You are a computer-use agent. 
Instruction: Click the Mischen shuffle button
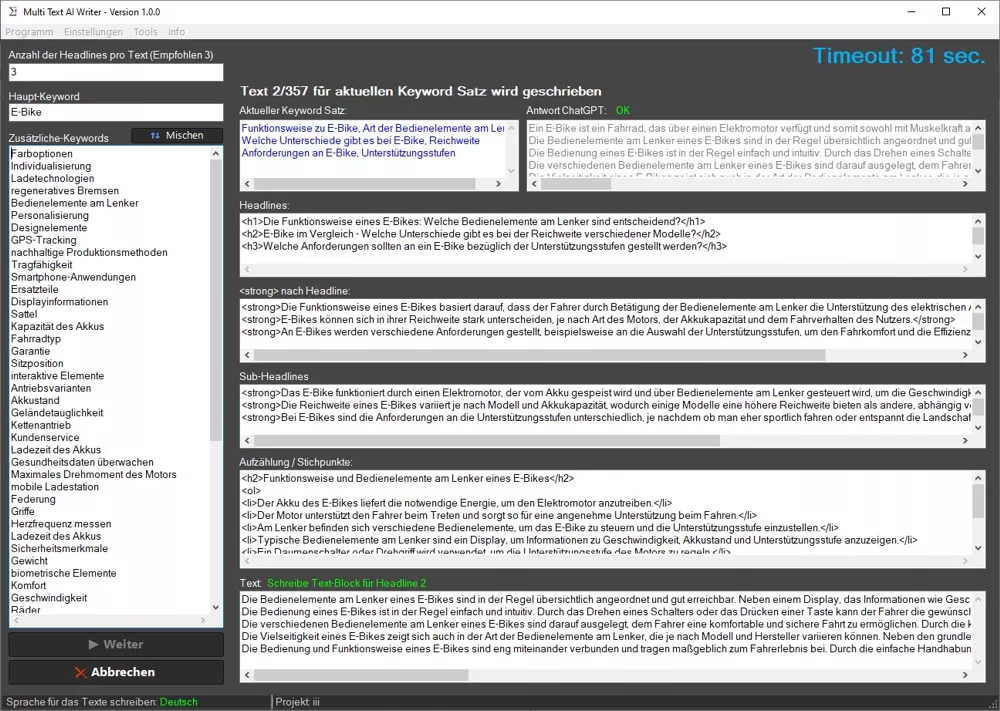coord(177,135)
